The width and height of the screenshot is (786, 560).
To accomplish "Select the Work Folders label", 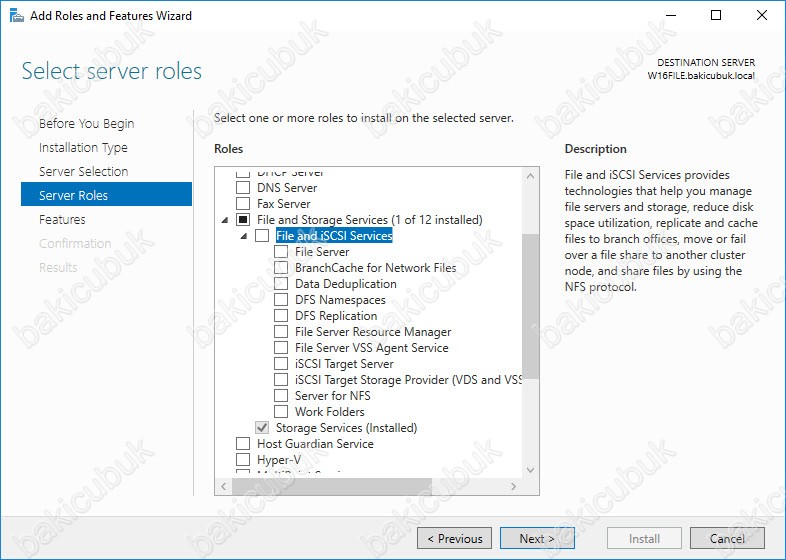I will tap(329, 412).
